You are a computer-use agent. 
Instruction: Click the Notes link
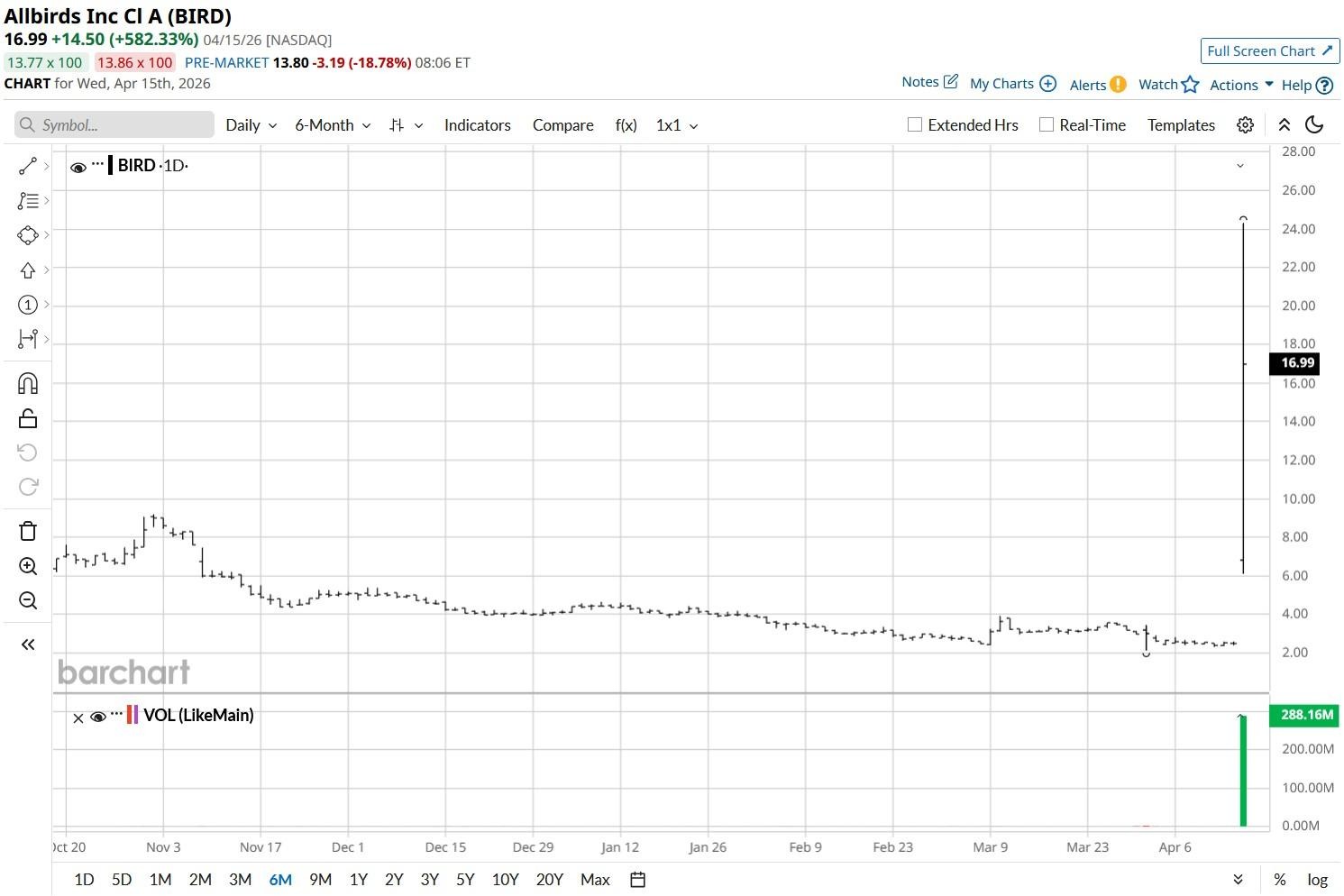coord(920,82)
